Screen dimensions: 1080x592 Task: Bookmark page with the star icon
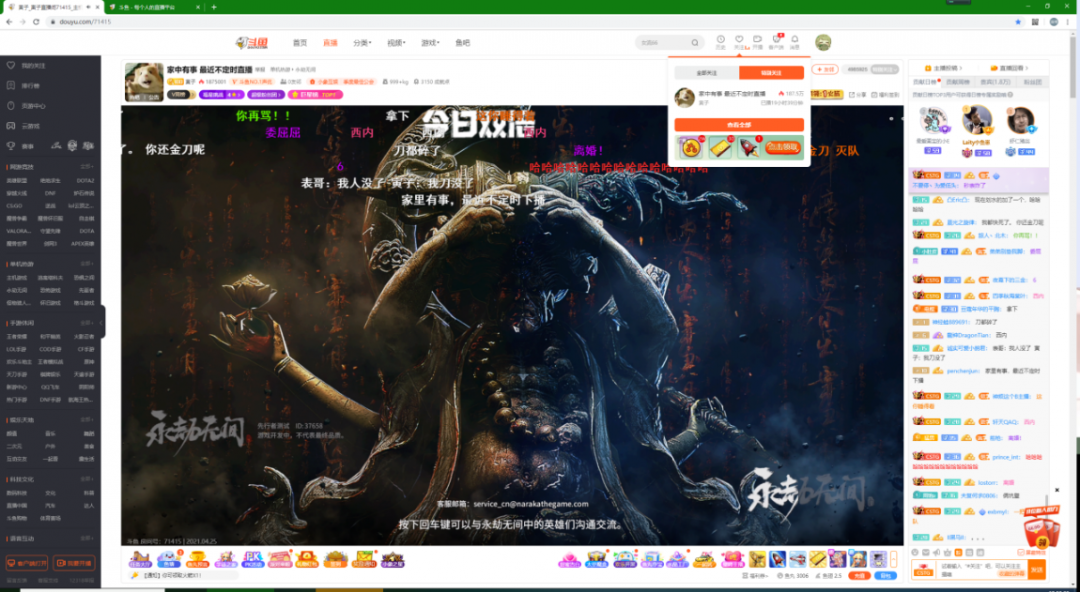[1018, 22]
